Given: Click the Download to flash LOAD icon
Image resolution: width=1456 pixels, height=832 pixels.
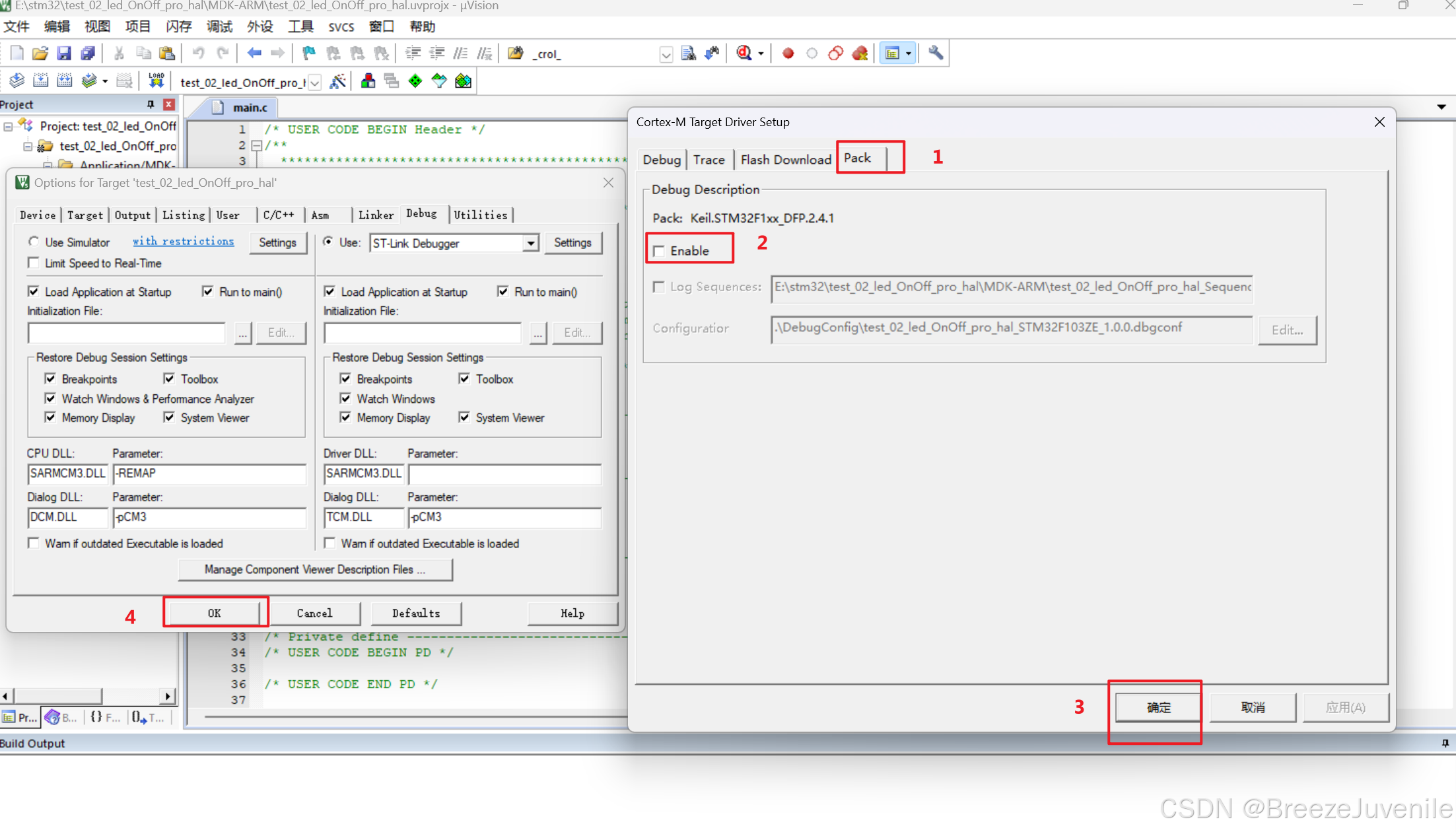Looking at the screenshot, I should (x=156, y=81).
